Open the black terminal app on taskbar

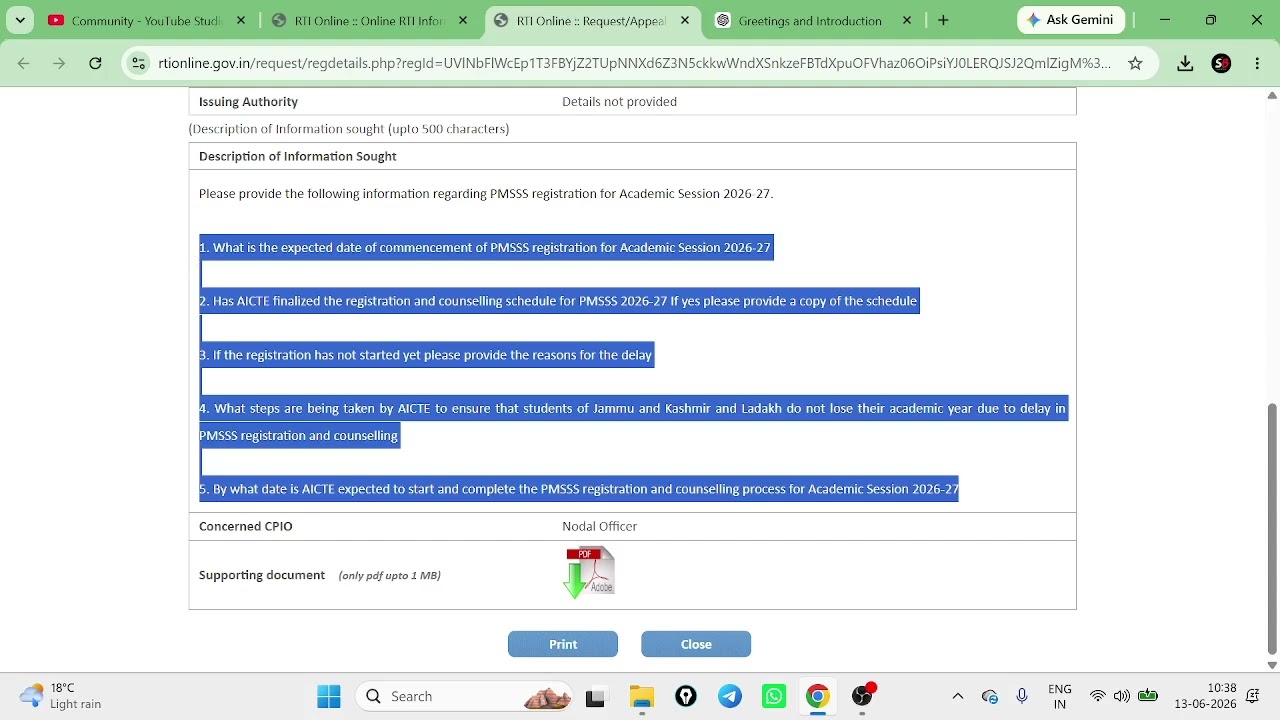tap(595, 697)
